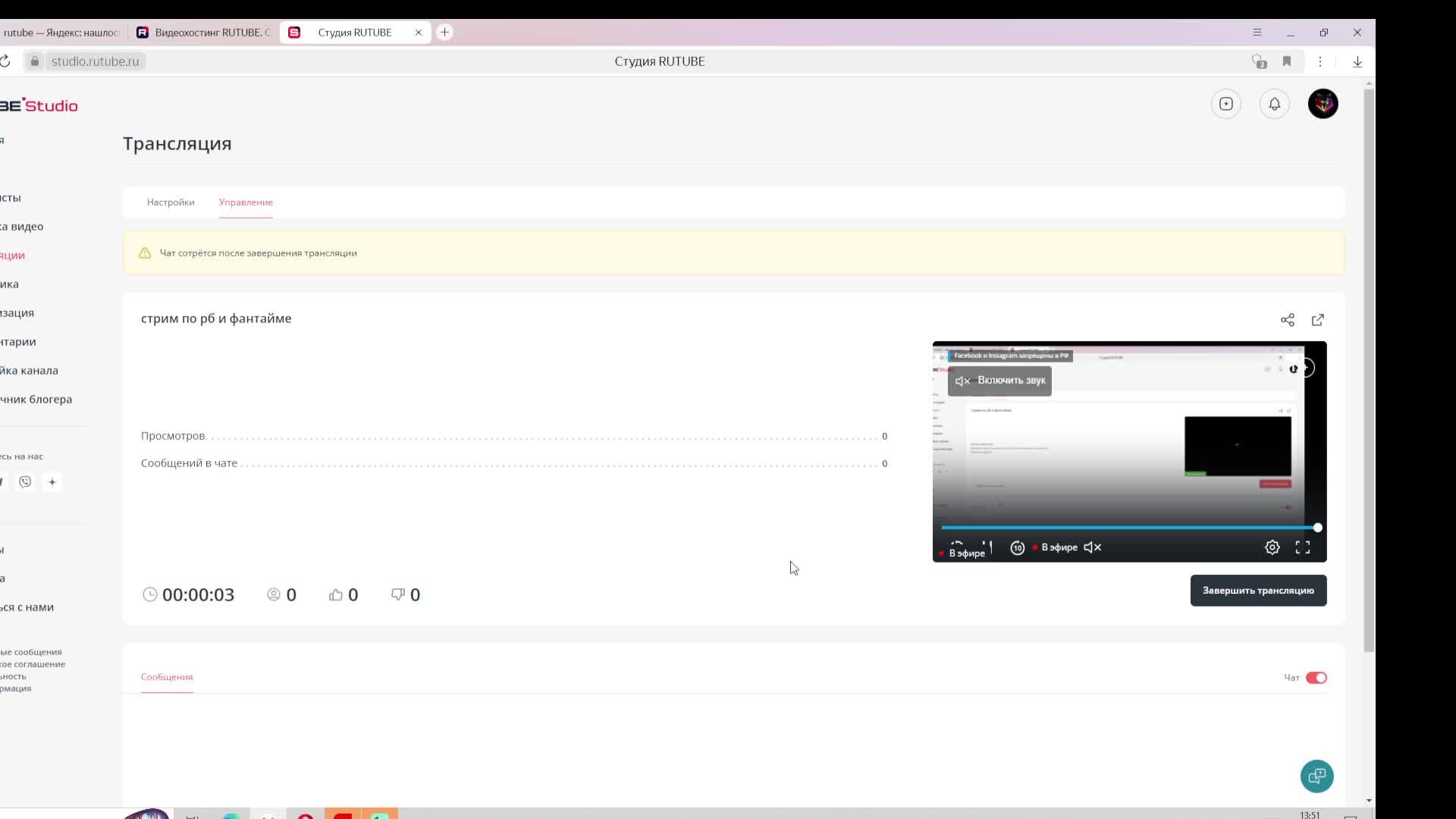Image resolution: width=1456 pixels, height=819 pixels.
Task: Open the upload video icon in header
Action: click(1226, 104)
